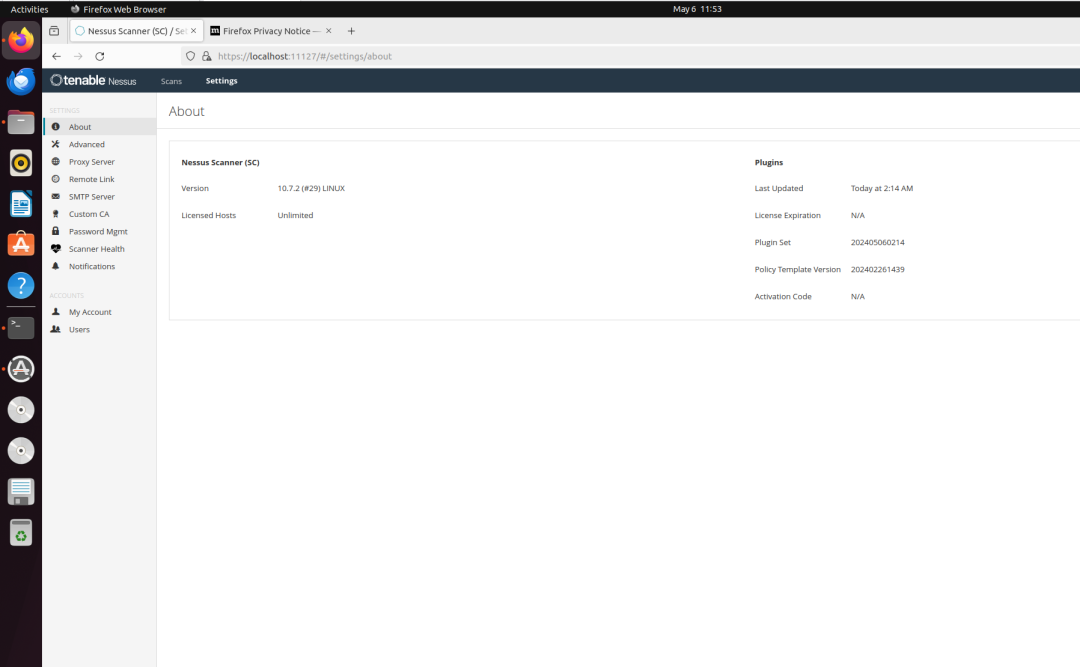Click Plugin Set value 202405060214
The image size is (1080, 667).
(878, 242)
